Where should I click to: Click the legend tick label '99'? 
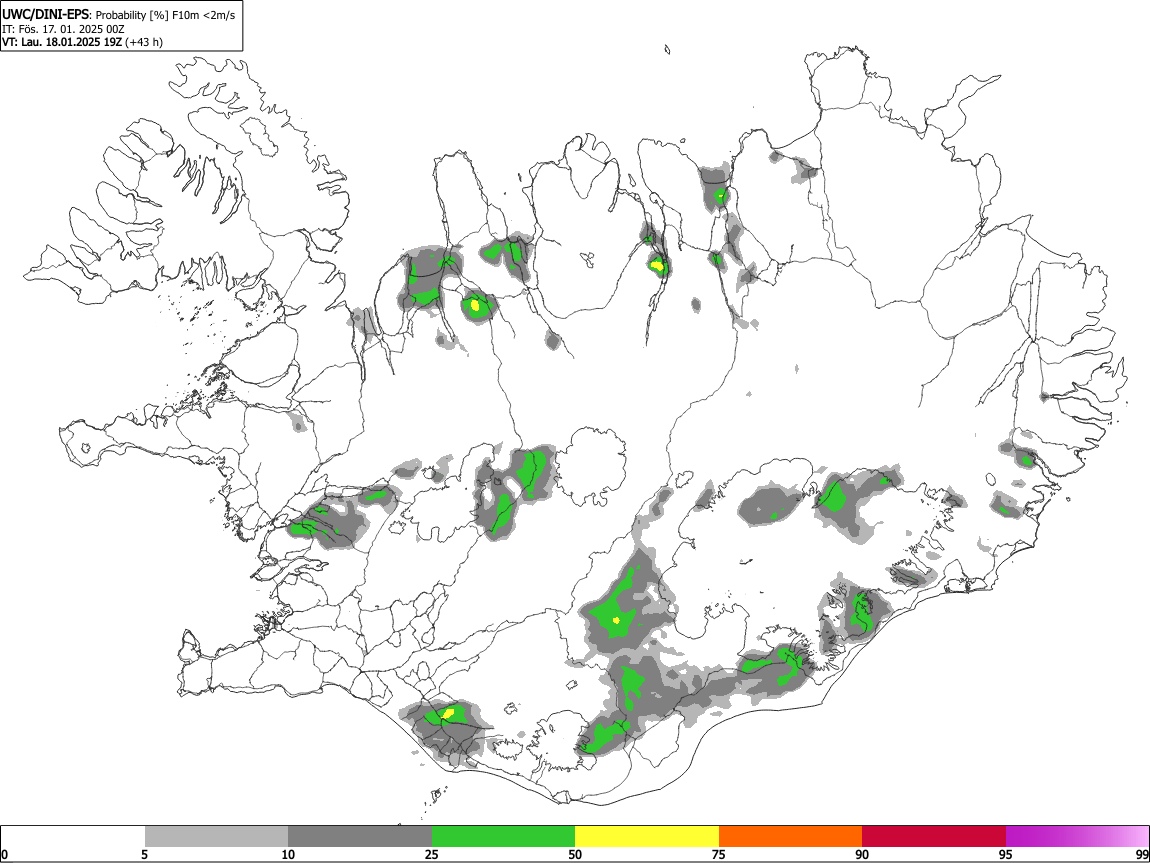(x=1142, y=855)
